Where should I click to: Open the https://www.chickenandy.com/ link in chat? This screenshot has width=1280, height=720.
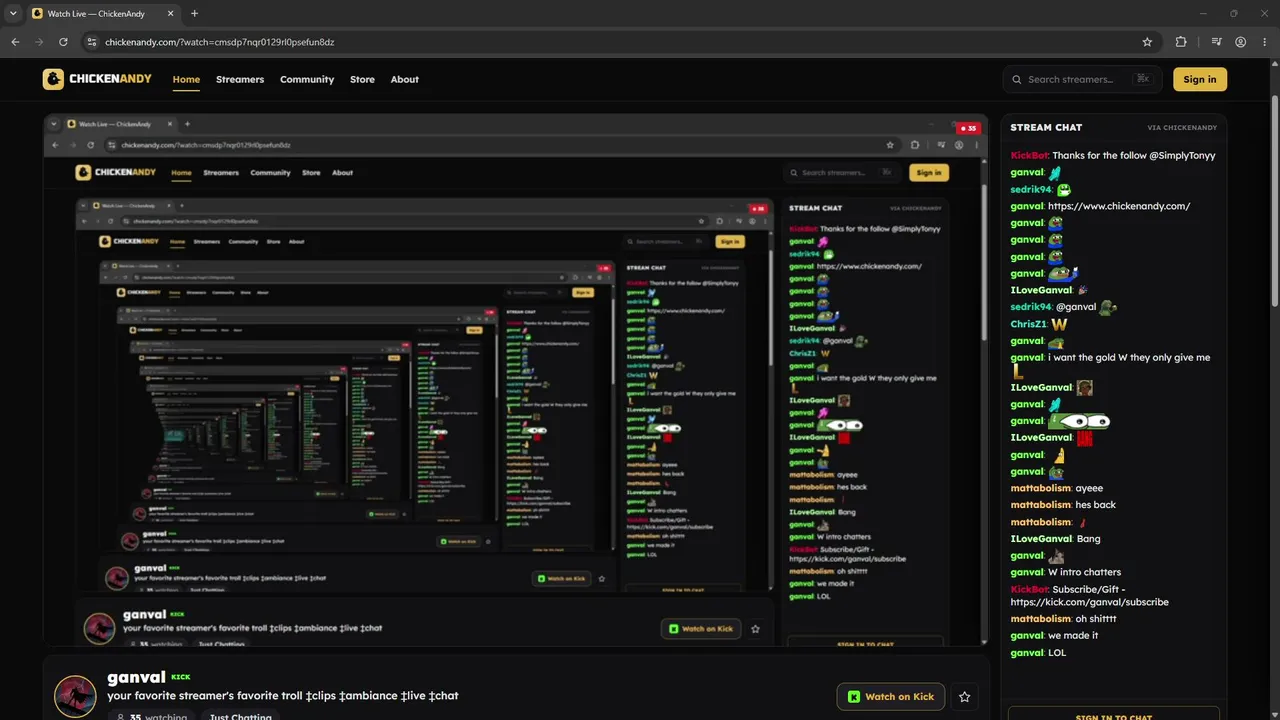click(x=1119, y=206)
